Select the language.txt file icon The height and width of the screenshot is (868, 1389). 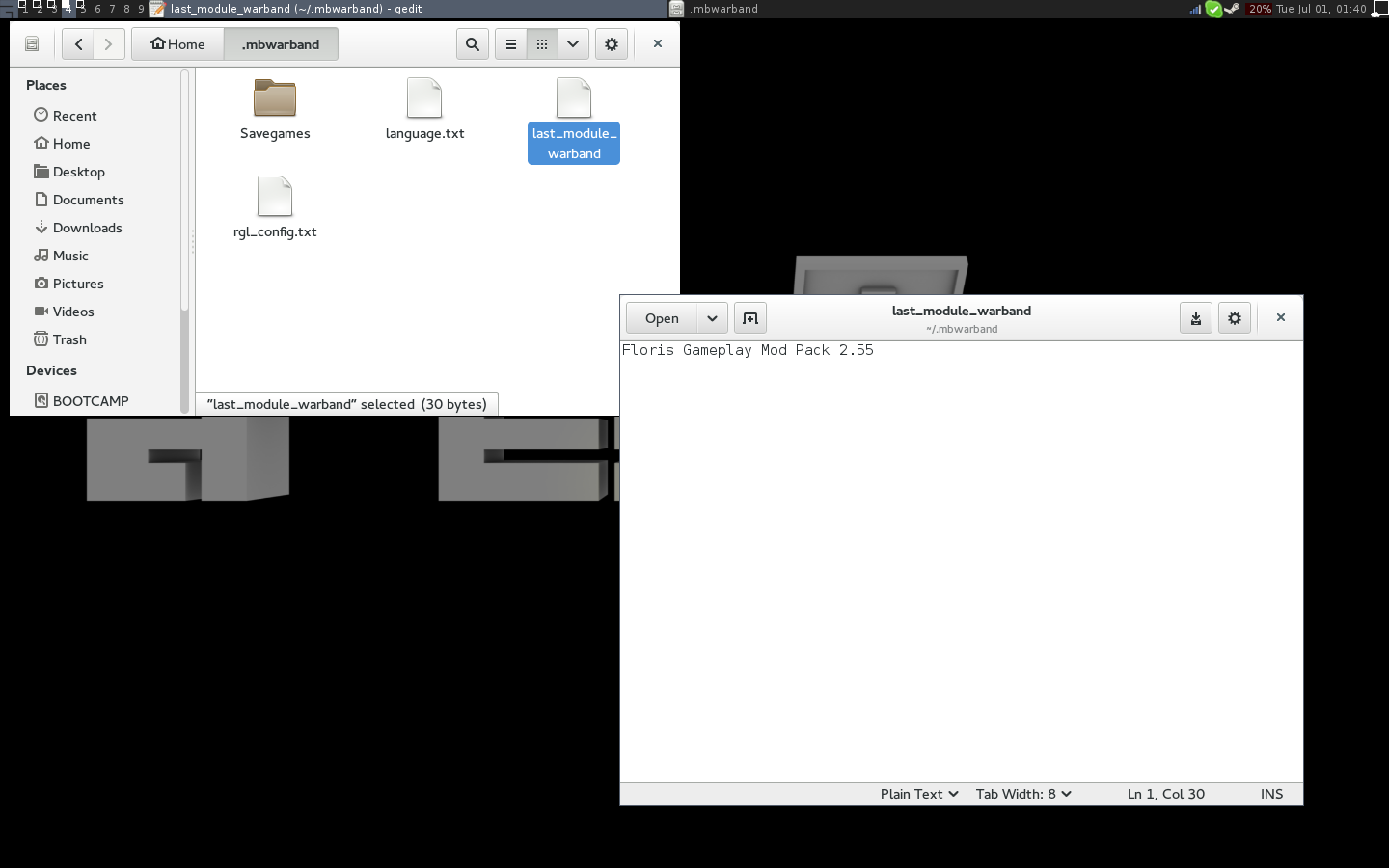424,97
